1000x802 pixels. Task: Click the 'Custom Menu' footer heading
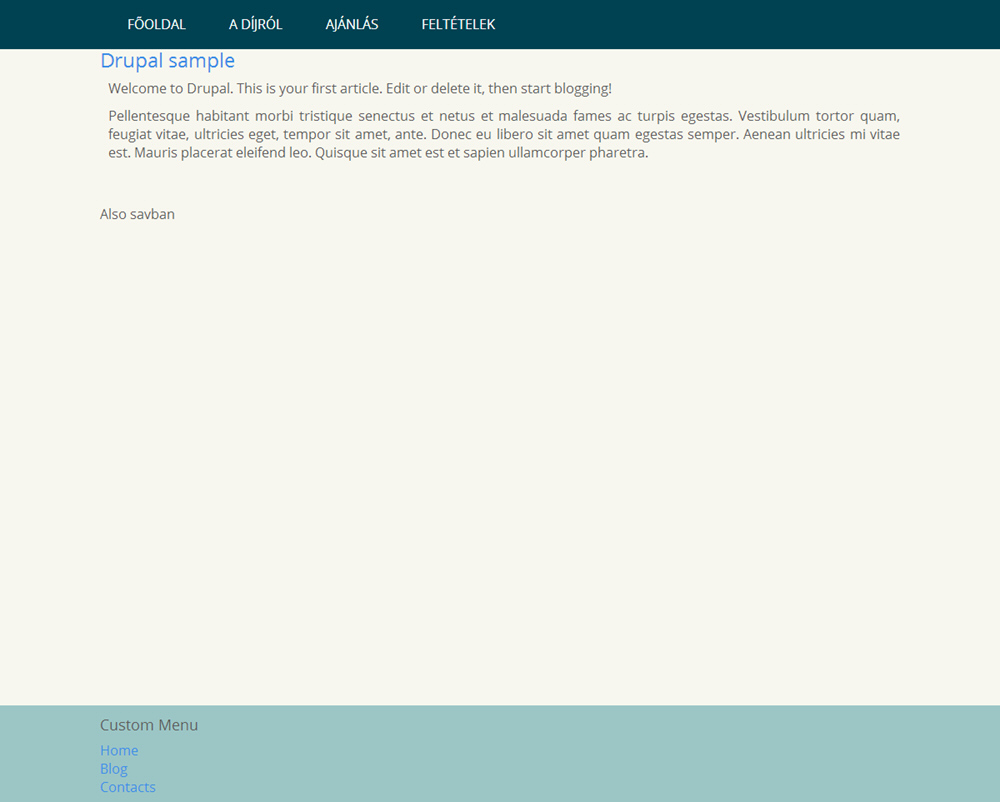149,725
